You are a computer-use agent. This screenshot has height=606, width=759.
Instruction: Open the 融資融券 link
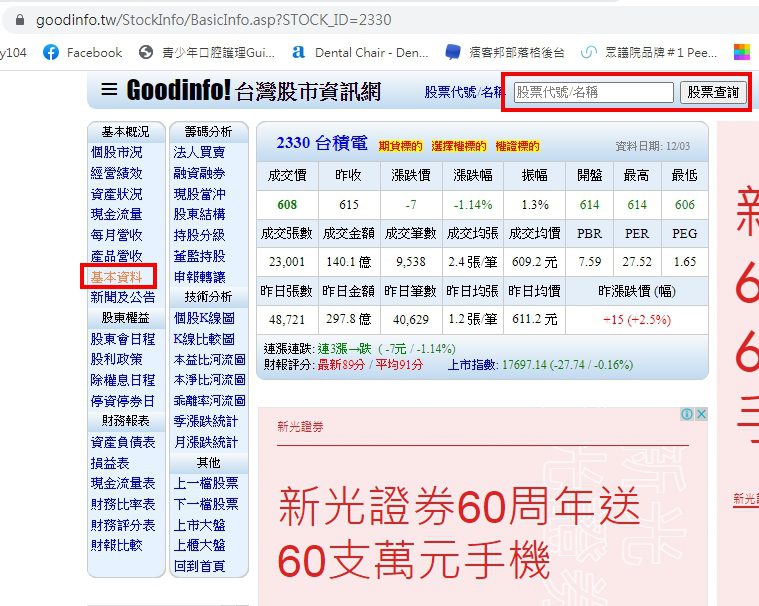pyautogui.click(x=199, y=173)
